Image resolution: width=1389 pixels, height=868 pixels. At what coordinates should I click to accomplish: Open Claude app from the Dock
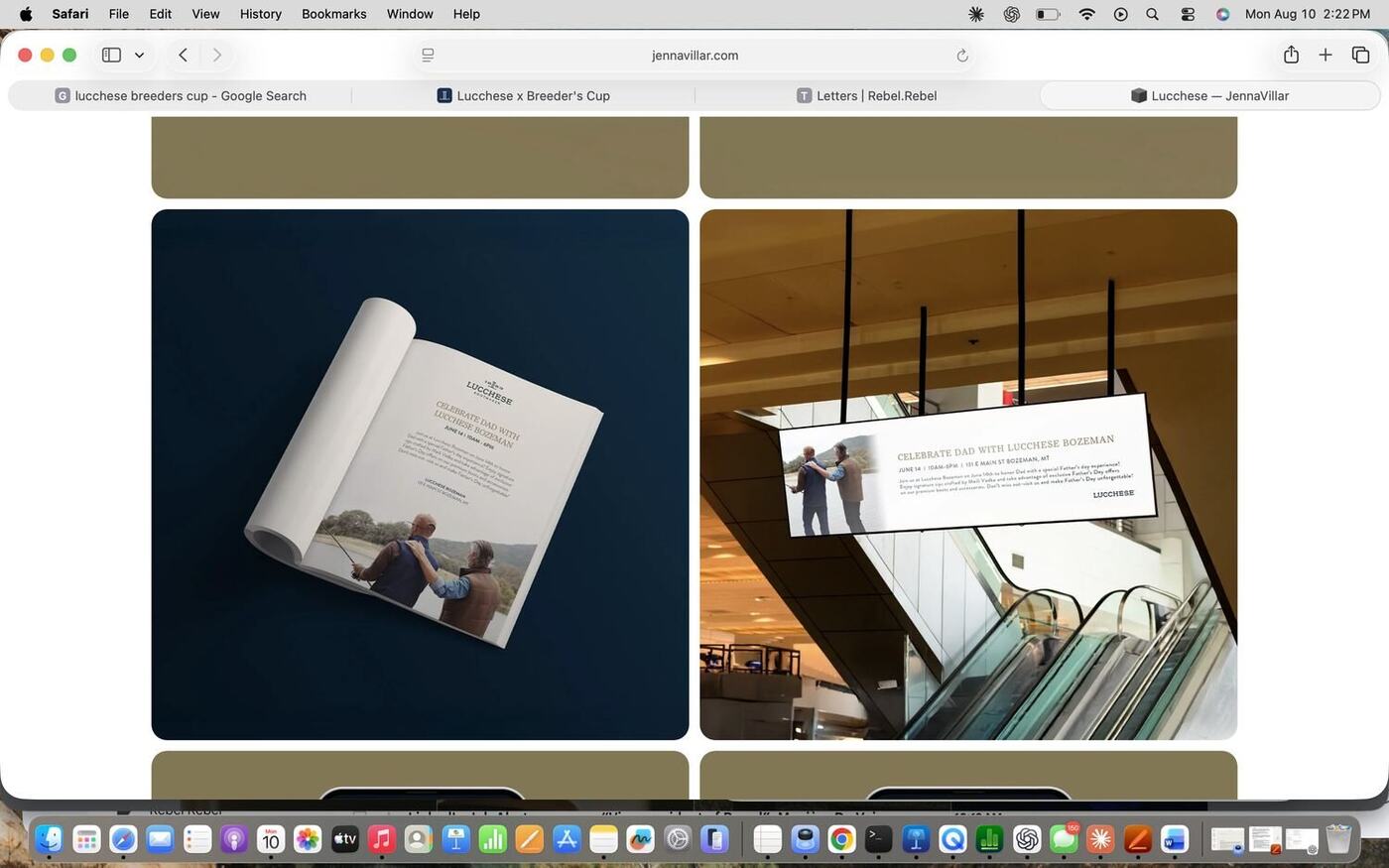pos(1100,840)
